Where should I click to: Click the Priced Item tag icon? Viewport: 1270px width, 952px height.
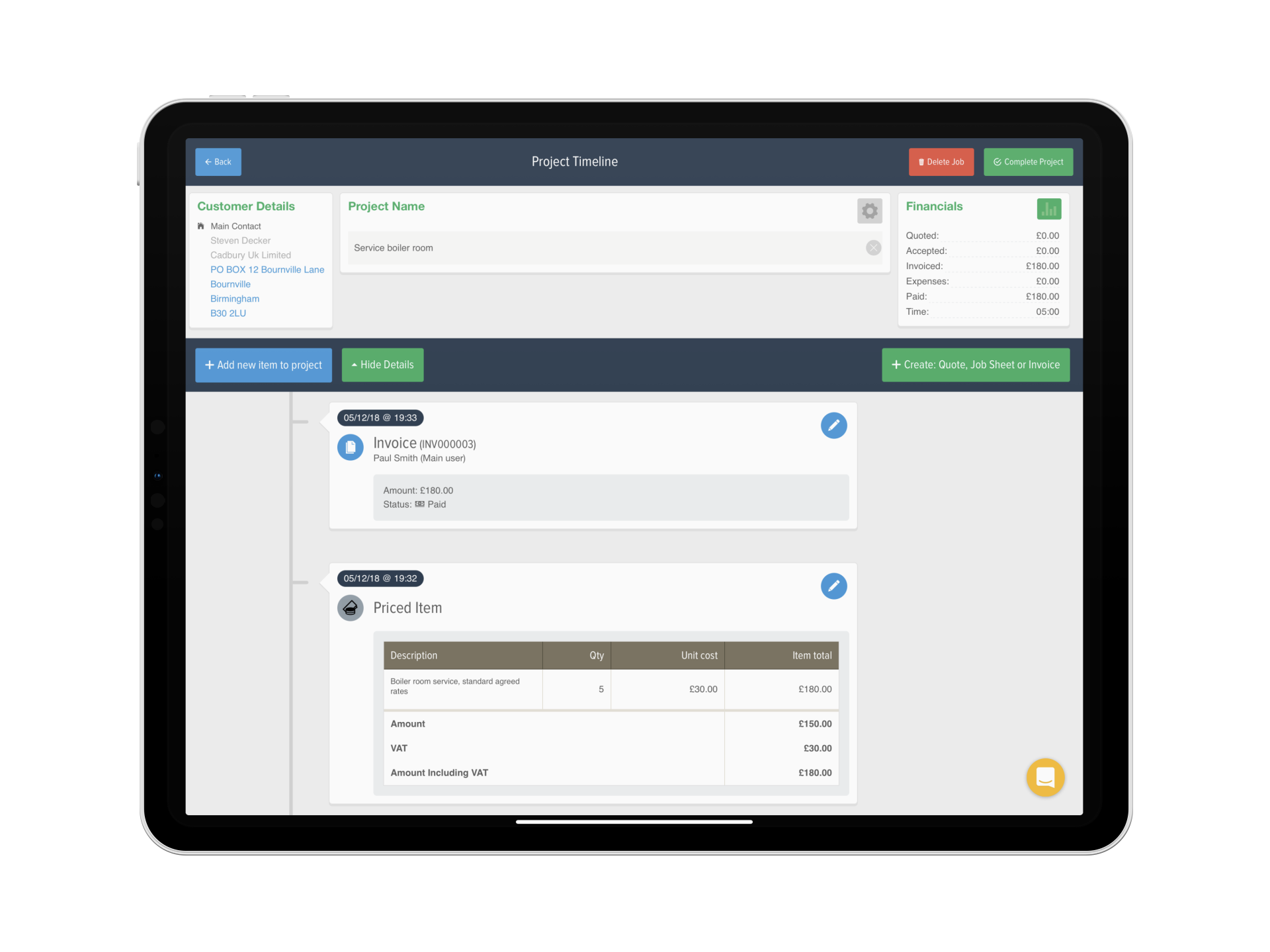351,607
